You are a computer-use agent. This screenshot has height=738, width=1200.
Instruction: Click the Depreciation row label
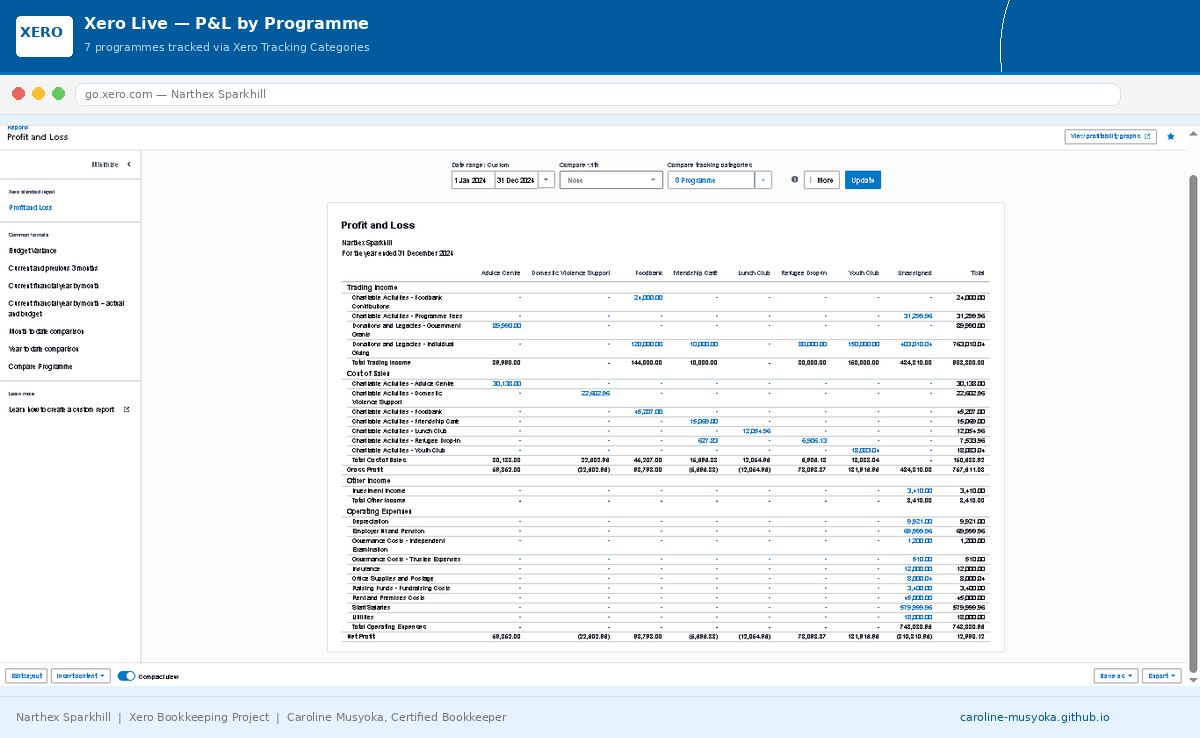coord(369,522)
